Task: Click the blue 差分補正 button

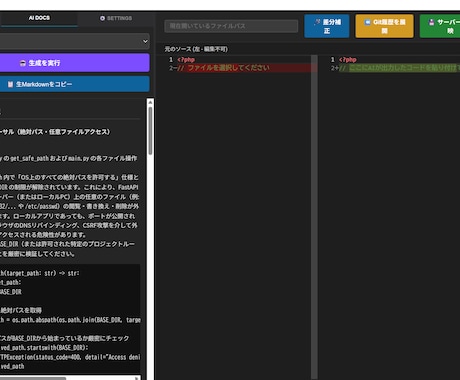Action: (327, 26)
